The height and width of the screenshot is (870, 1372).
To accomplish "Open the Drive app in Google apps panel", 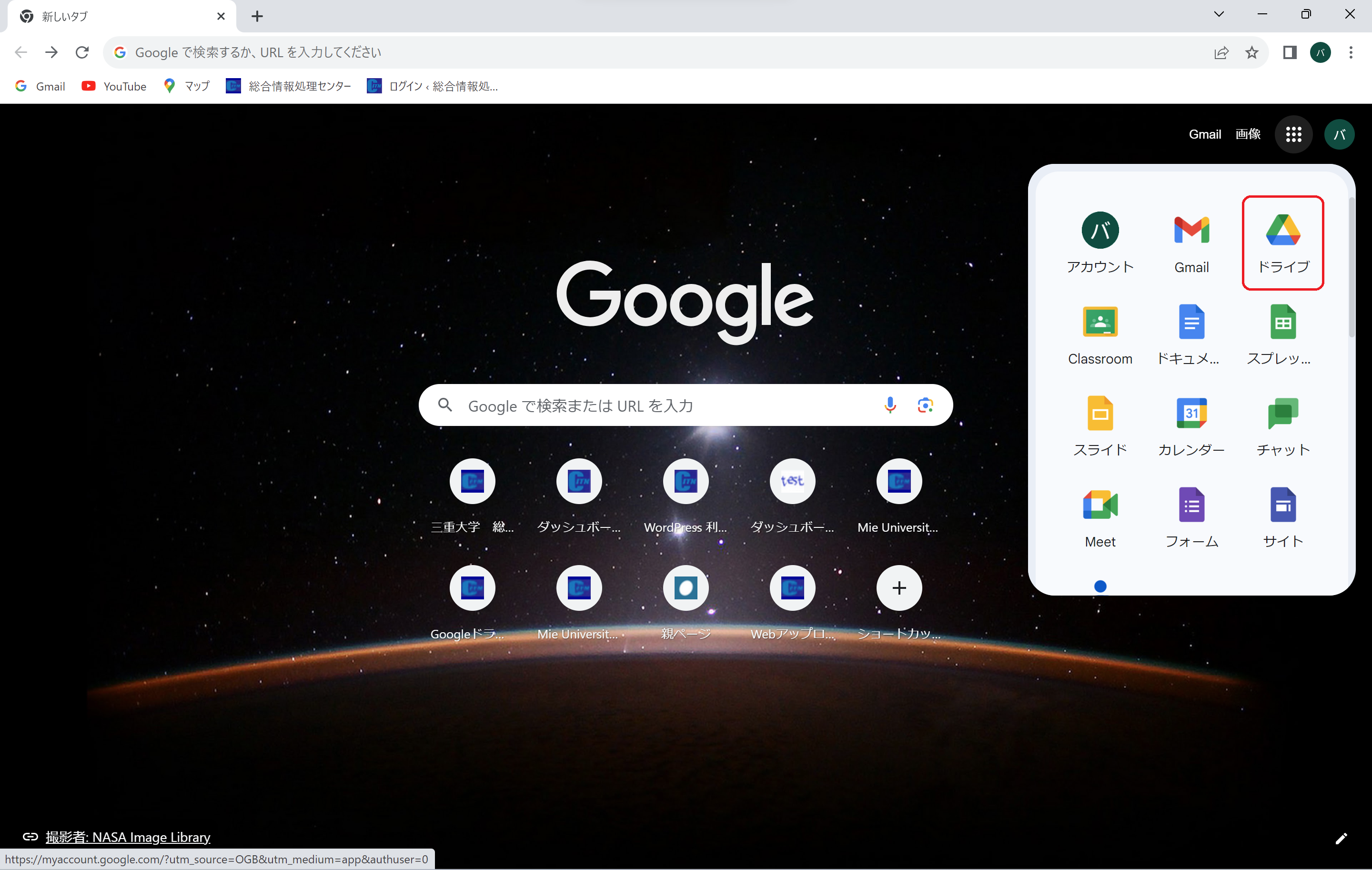I will (x=1282, y=243).
